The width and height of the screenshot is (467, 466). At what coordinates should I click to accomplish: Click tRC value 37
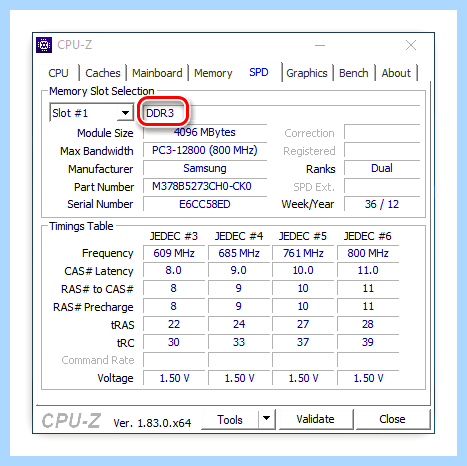click(303, 342)
